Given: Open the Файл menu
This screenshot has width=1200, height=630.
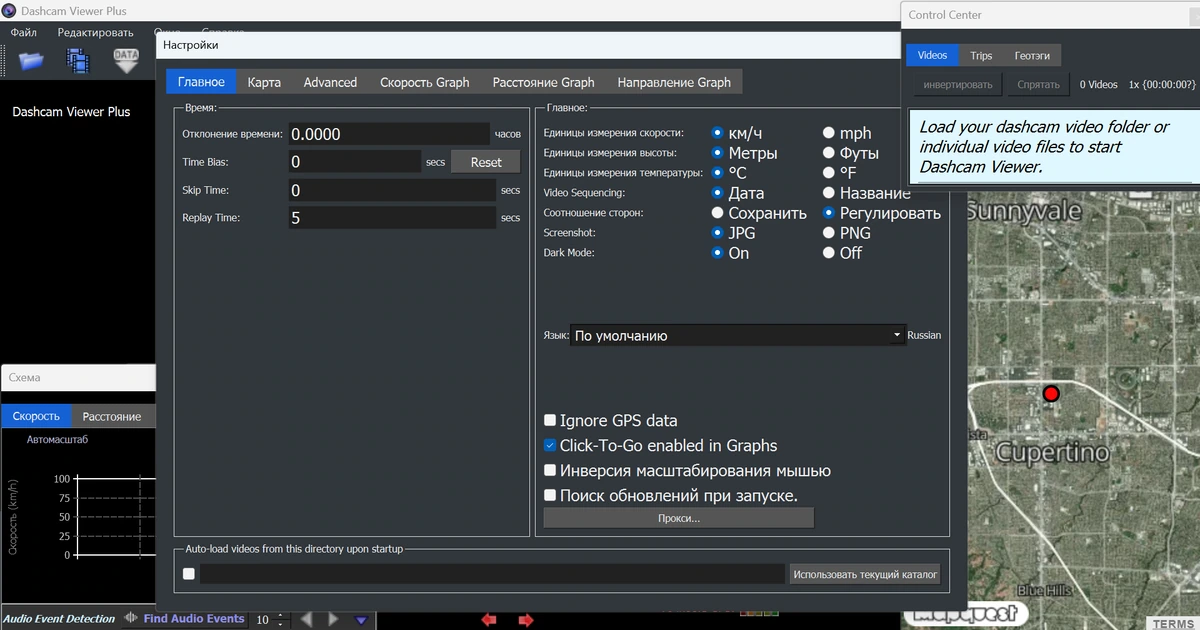Looking at the screenshot, I should coord(24,32).
